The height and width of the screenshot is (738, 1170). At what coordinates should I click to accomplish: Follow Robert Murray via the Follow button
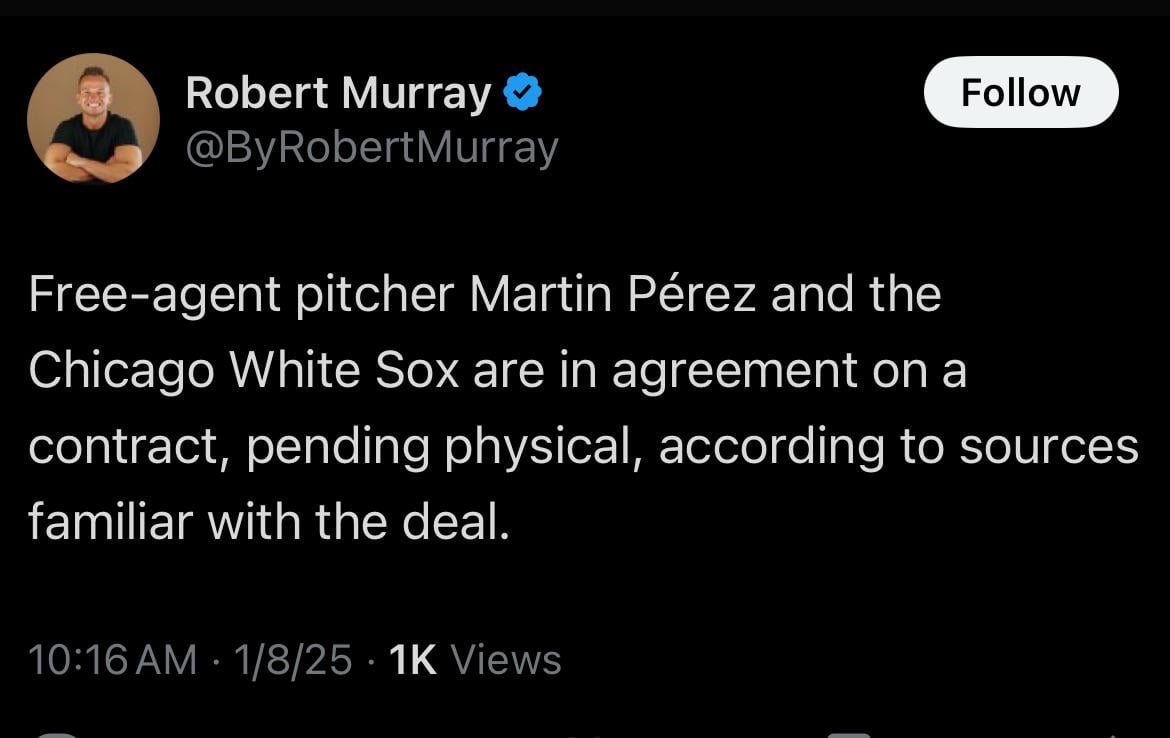click(1020, 91)
